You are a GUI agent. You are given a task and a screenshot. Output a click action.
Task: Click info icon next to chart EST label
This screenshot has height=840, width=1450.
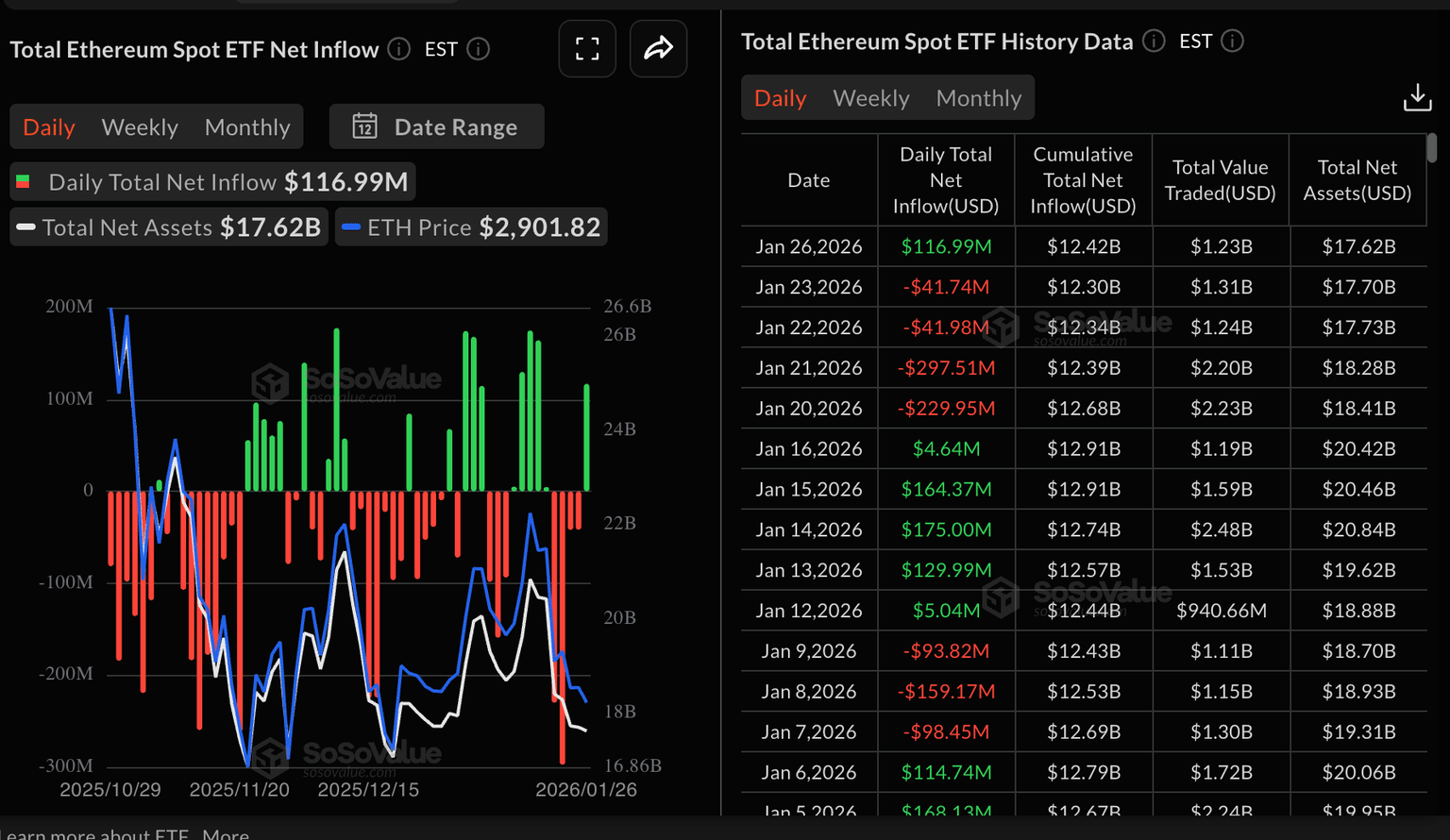pos(479,49)
